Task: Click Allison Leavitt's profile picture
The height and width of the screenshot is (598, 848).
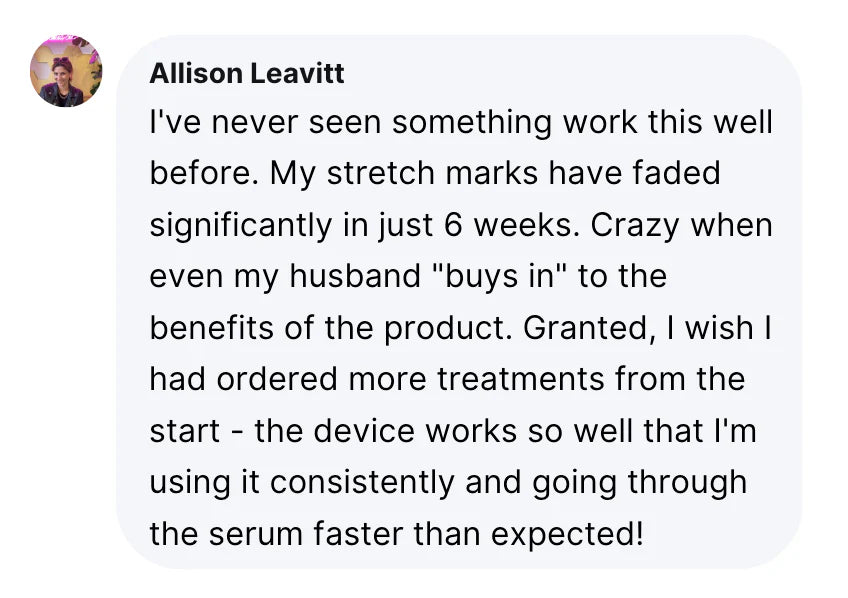Action: (x=66, y=72)
